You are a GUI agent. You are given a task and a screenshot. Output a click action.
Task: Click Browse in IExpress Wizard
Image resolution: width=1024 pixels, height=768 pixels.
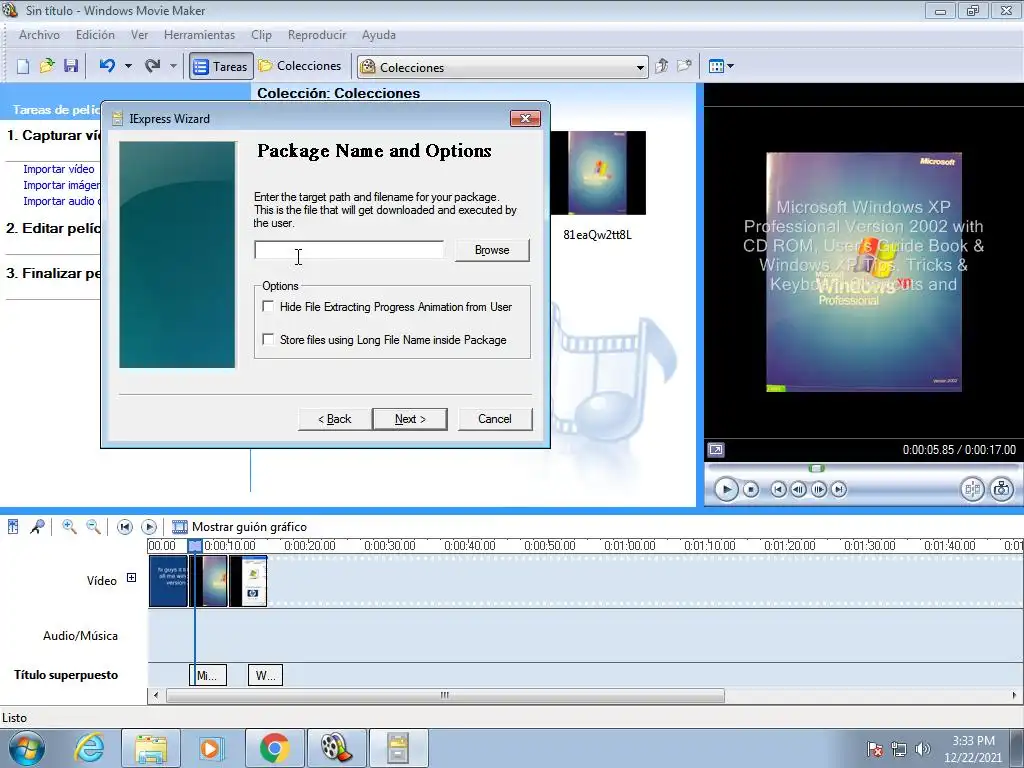click(492, 250)
